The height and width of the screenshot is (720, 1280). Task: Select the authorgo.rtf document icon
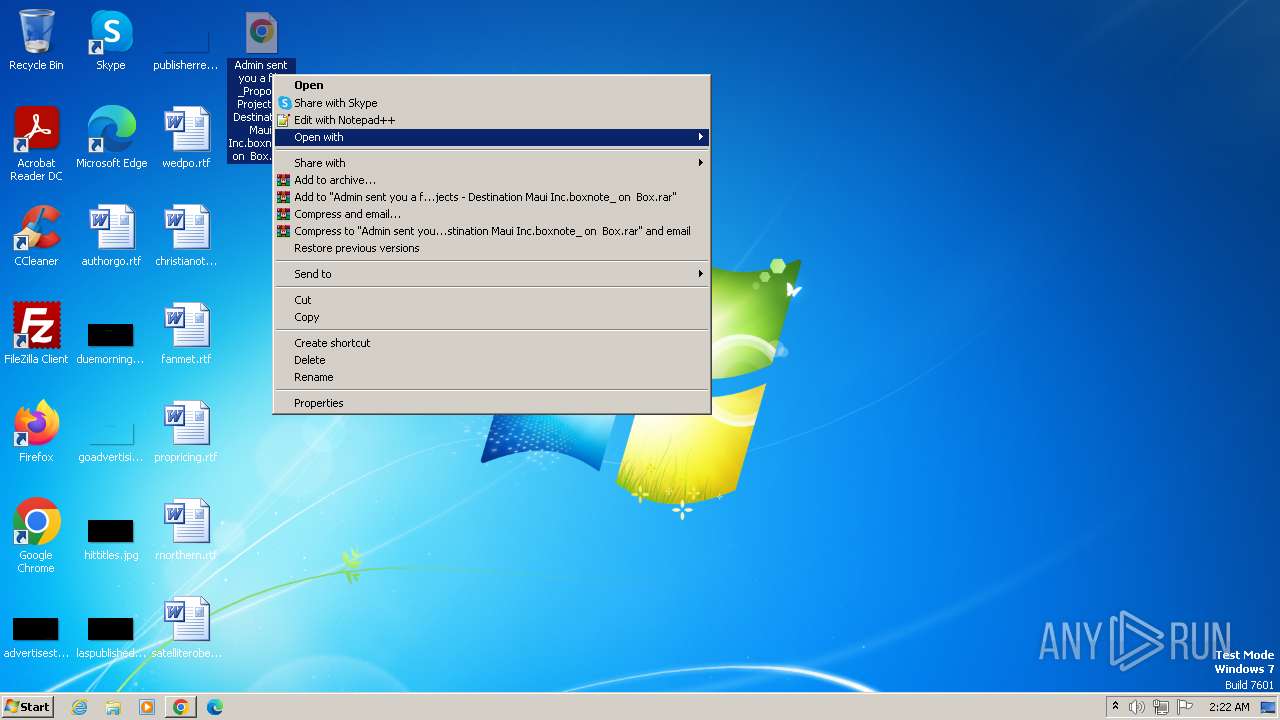(111, 236)
